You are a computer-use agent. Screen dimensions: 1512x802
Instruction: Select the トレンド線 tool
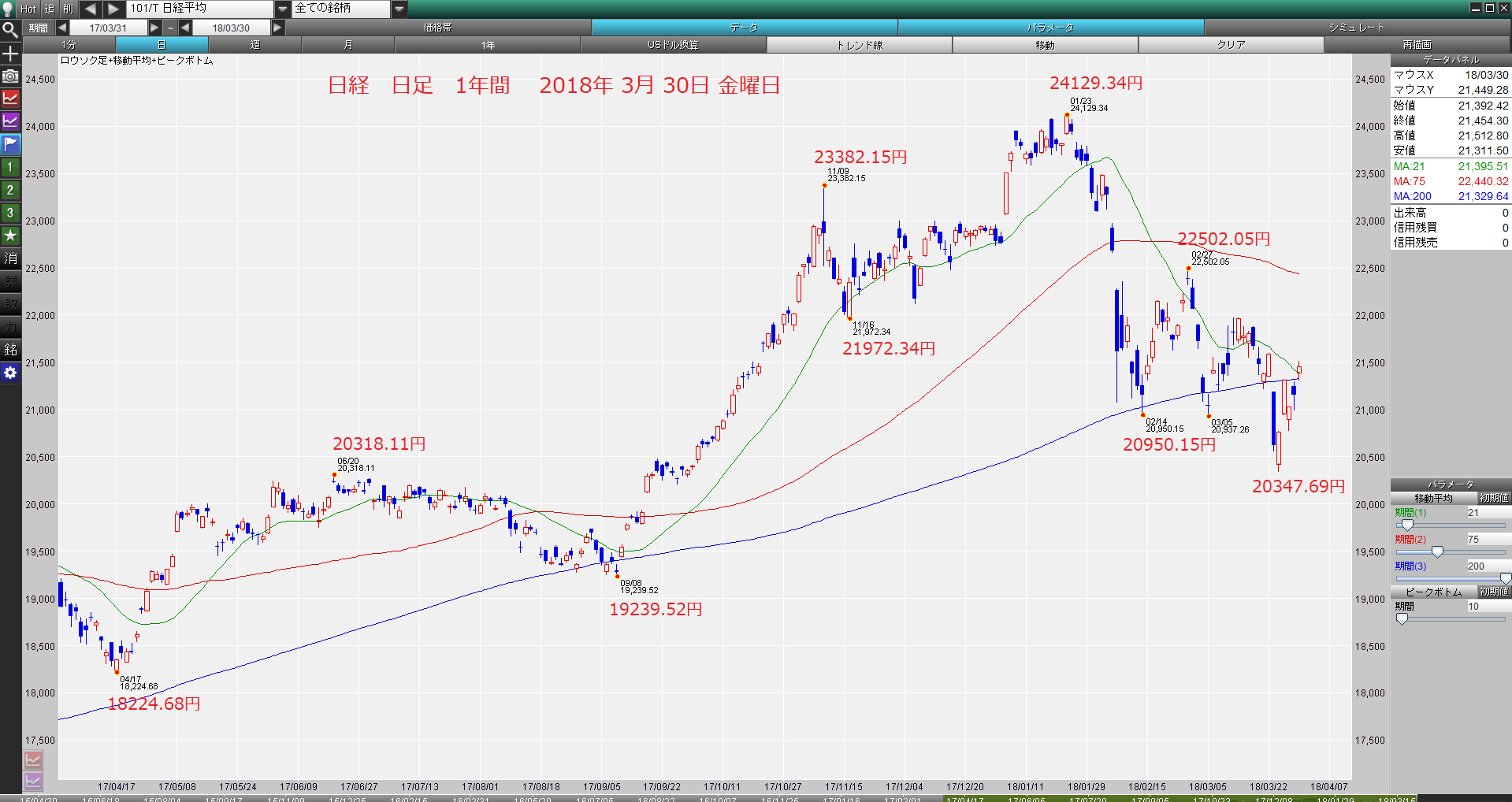[x=859, y=45]
